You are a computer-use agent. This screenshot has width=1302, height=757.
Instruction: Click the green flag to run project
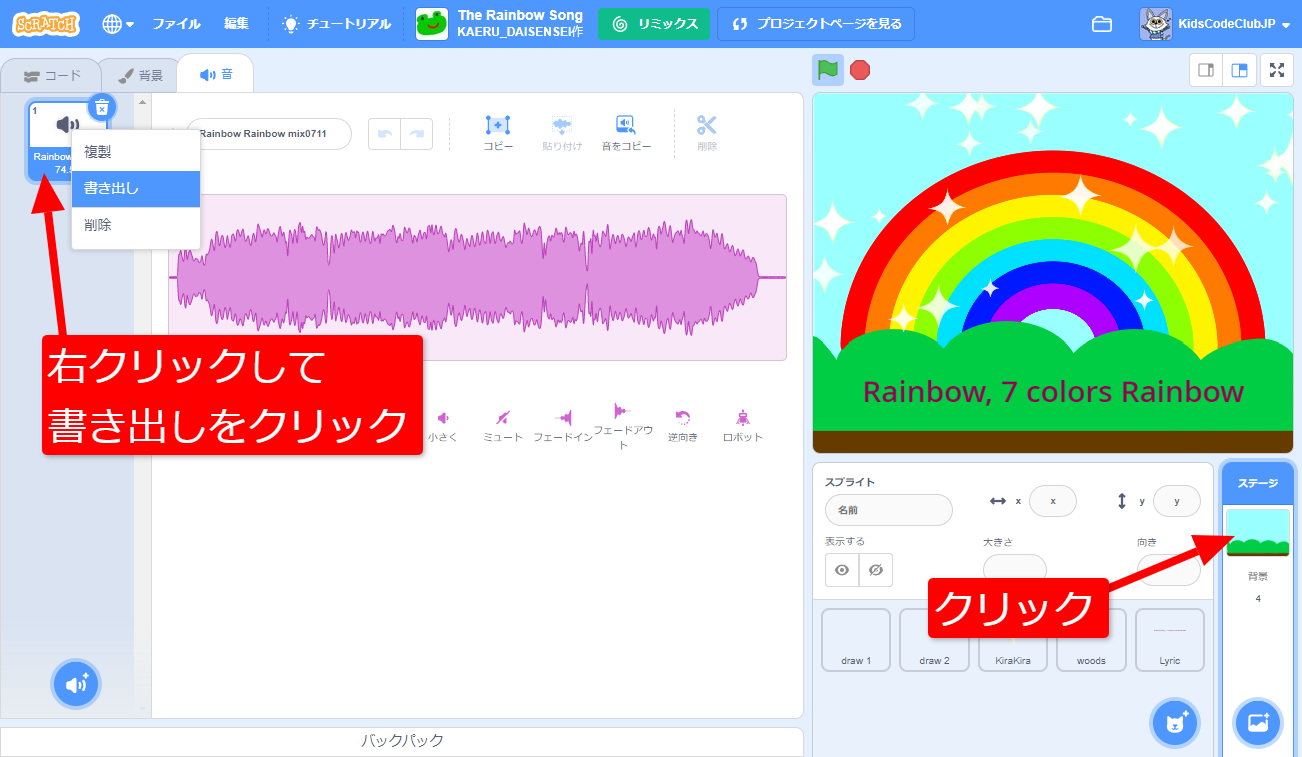point(827,69)
